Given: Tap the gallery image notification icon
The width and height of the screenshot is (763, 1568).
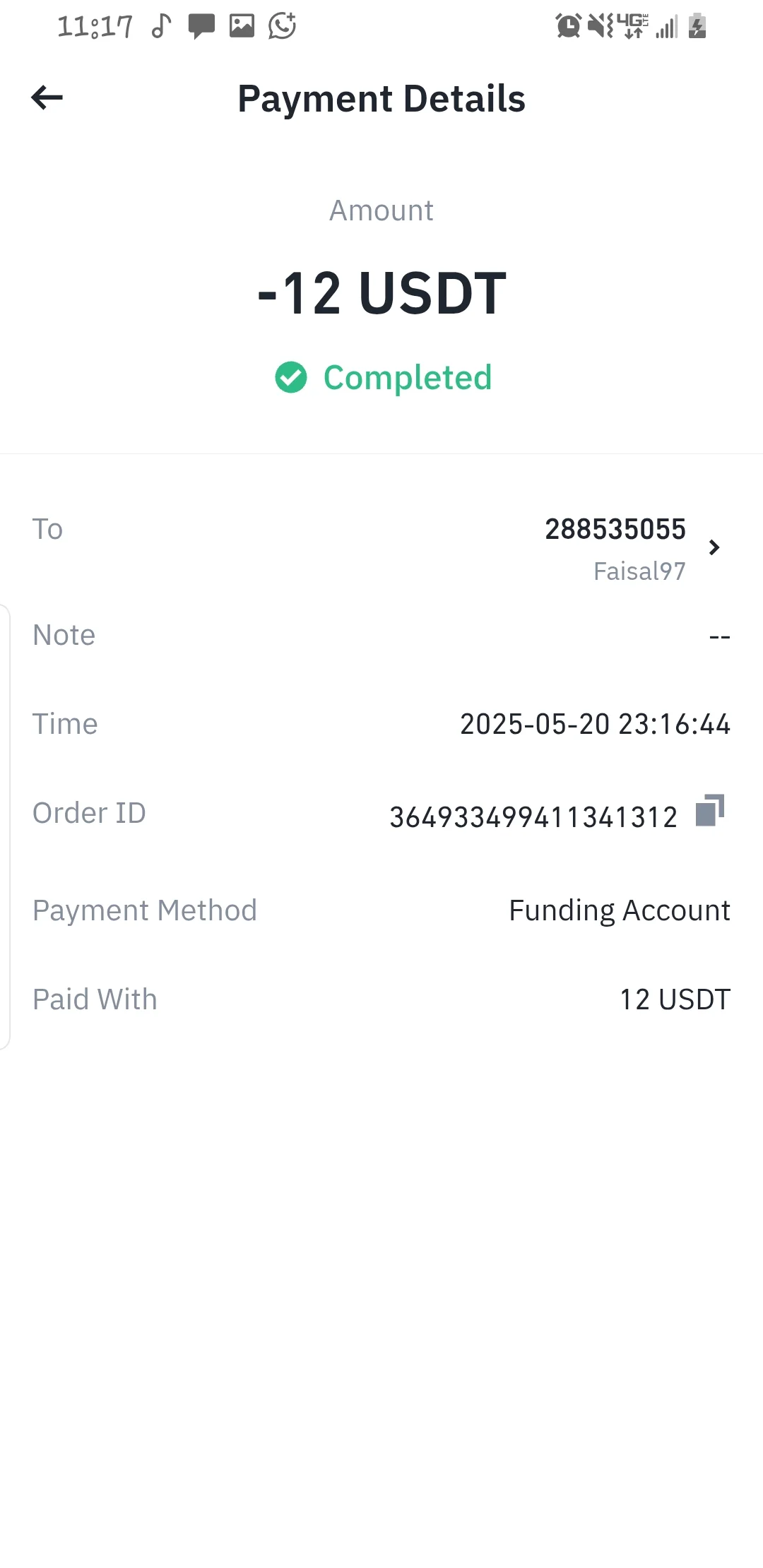Looking at the screenshot, I should pos(242,26).
